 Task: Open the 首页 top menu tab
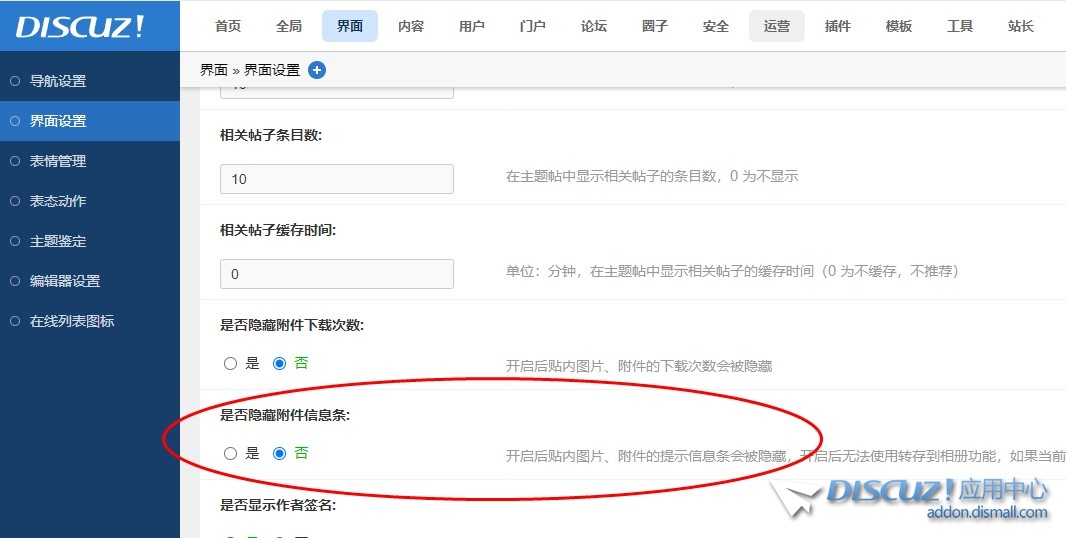(228, 27)
